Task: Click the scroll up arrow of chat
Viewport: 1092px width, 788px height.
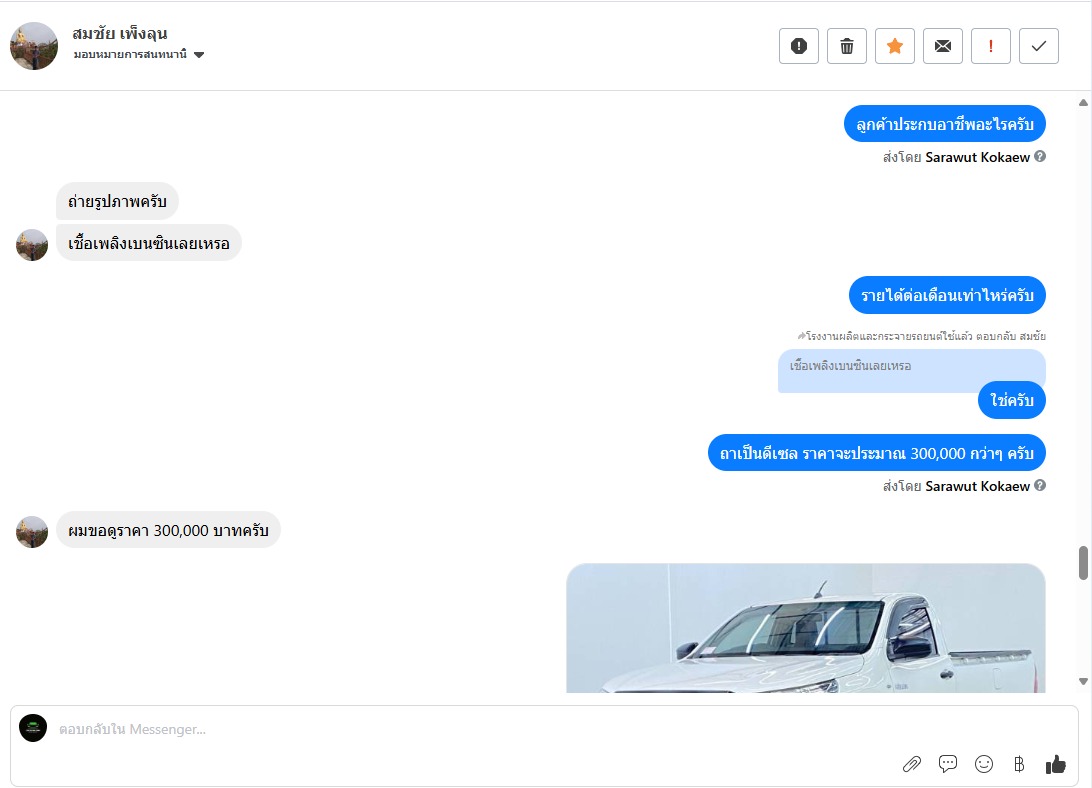Action: coord(1083,102)
